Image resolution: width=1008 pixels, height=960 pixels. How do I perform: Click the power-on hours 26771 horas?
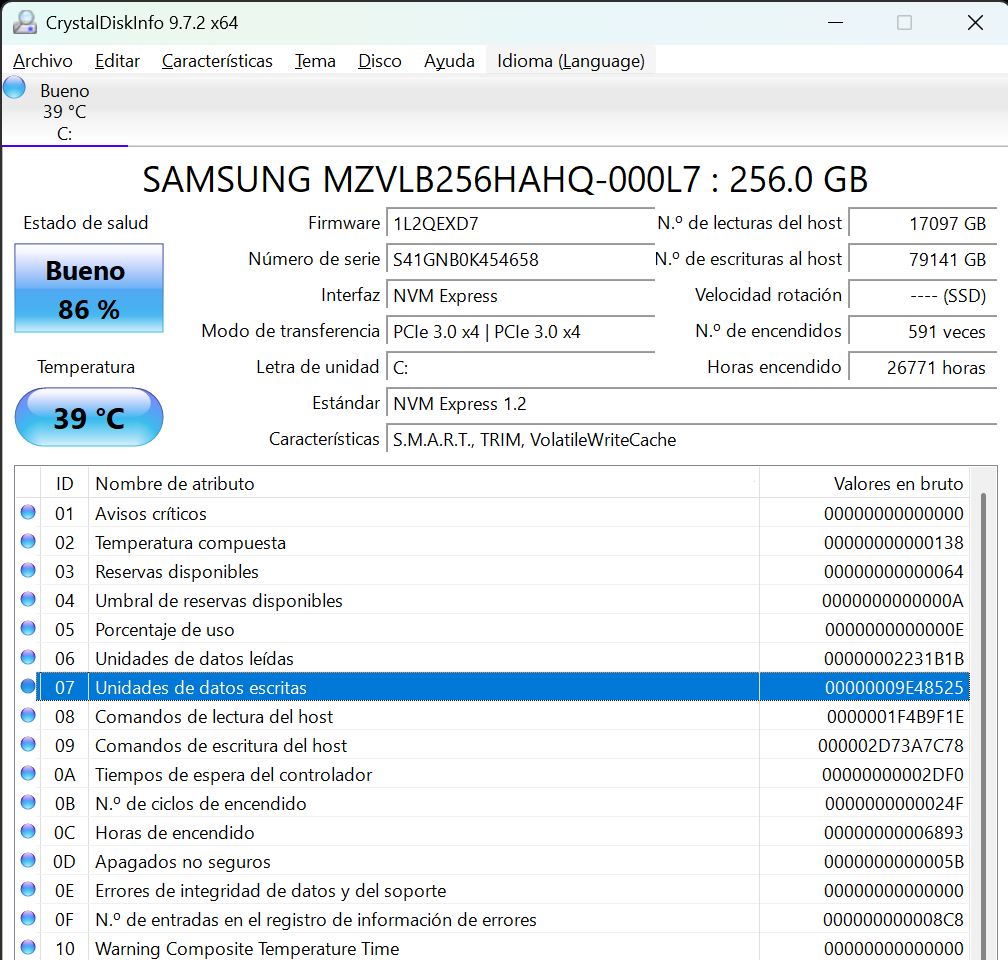pyautogui.click(x=922, y=368)
